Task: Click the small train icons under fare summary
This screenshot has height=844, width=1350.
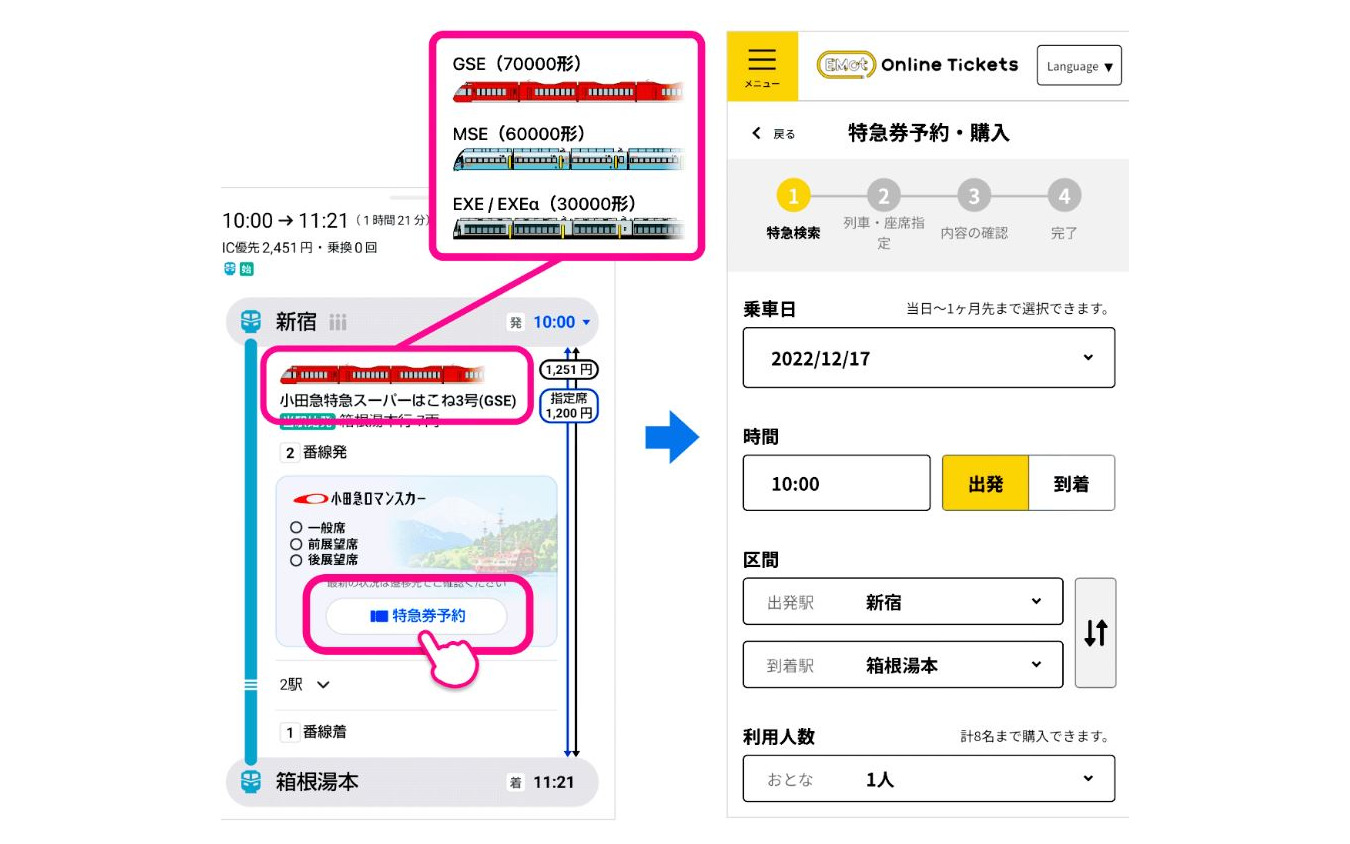Action: [238, 269]
